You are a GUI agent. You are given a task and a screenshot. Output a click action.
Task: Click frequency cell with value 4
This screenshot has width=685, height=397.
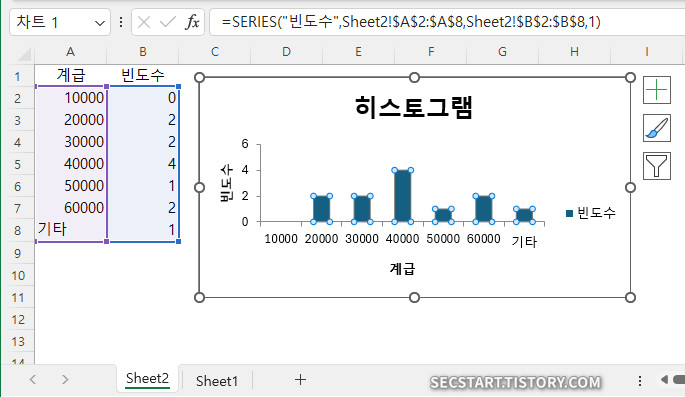(143, 164)
